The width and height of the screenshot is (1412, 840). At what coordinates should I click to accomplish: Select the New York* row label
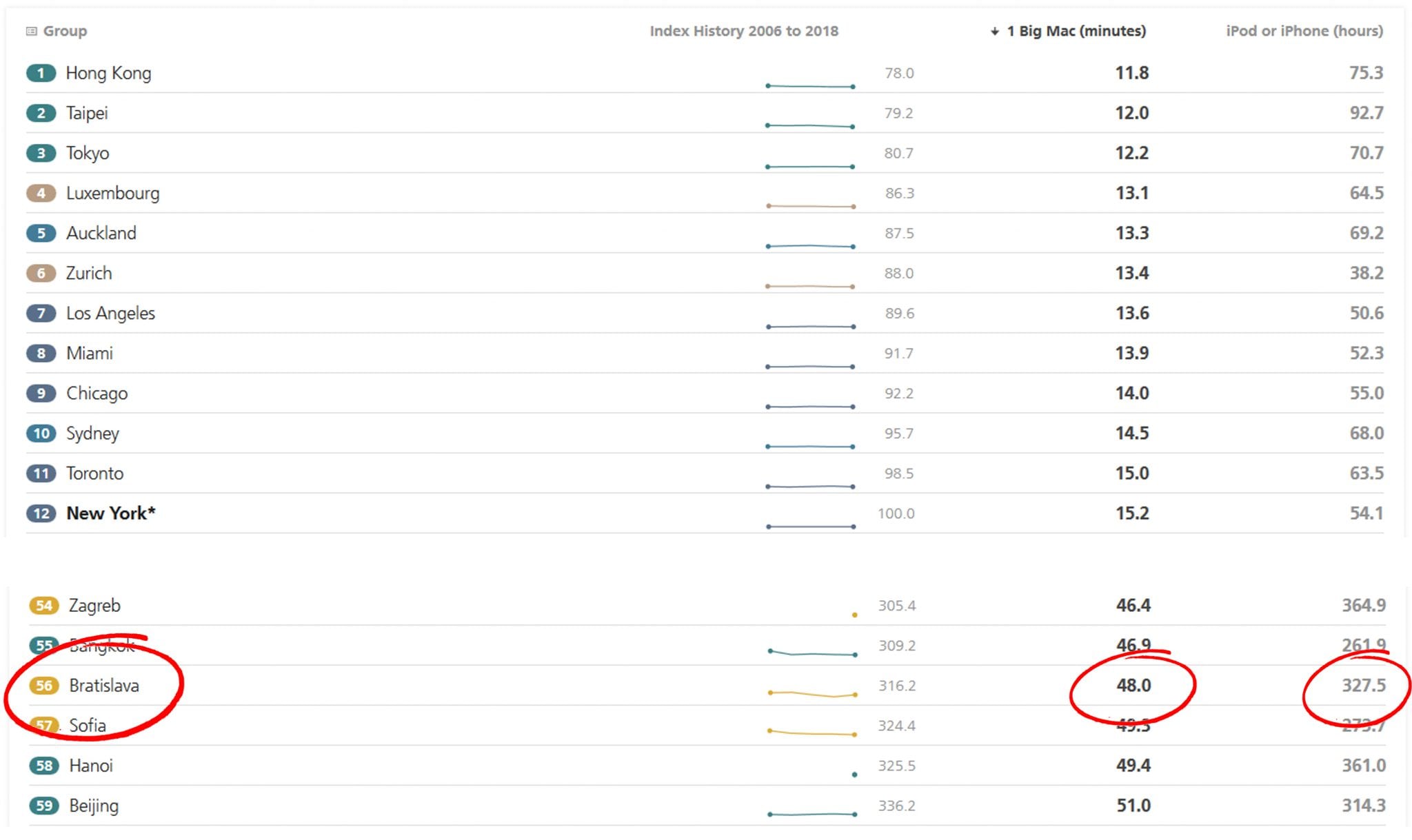pos(110,513)
